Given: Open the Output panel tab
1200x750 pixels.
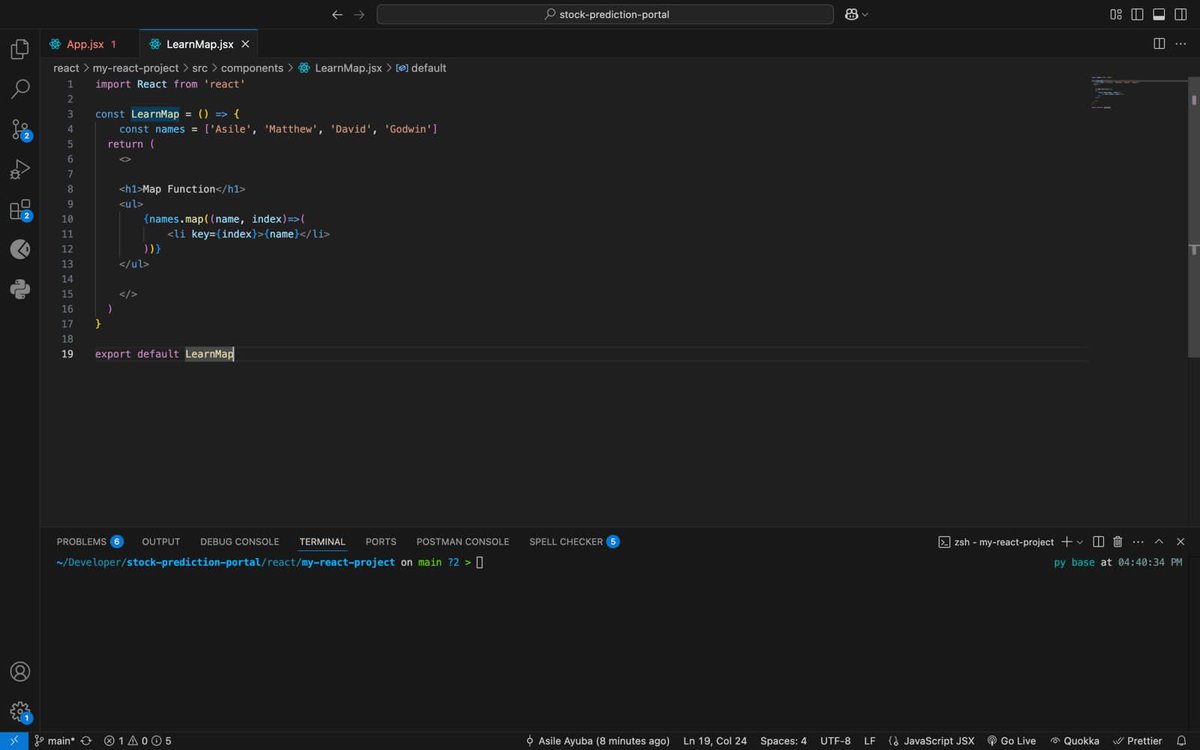Looking at the screenshot, I should pyautogui.click(x=161, y=542).
